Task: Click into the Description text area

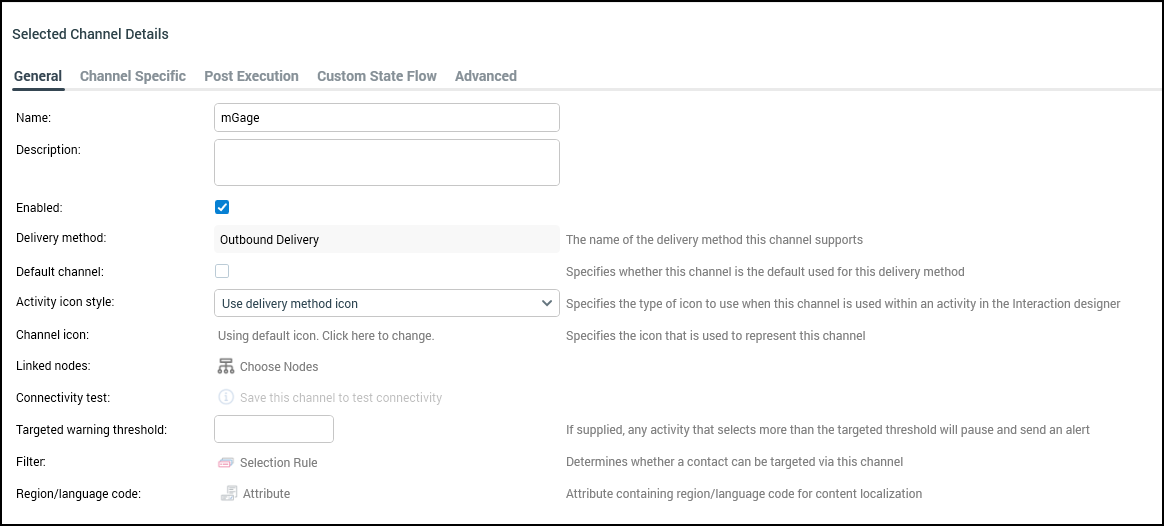Action: 386,162
